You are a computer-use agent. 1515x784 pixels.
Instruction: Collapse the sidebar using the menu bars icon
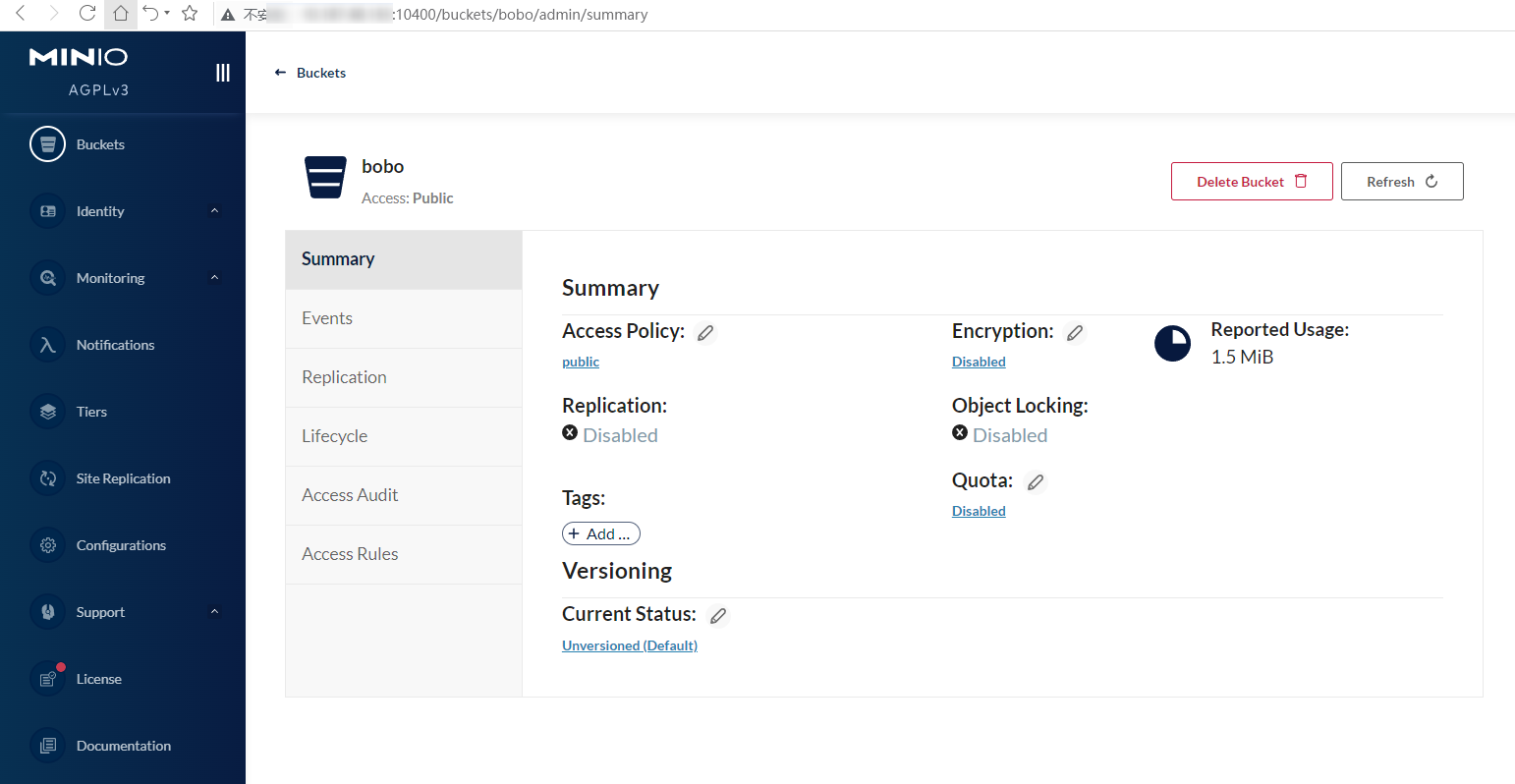click(223, 73)
